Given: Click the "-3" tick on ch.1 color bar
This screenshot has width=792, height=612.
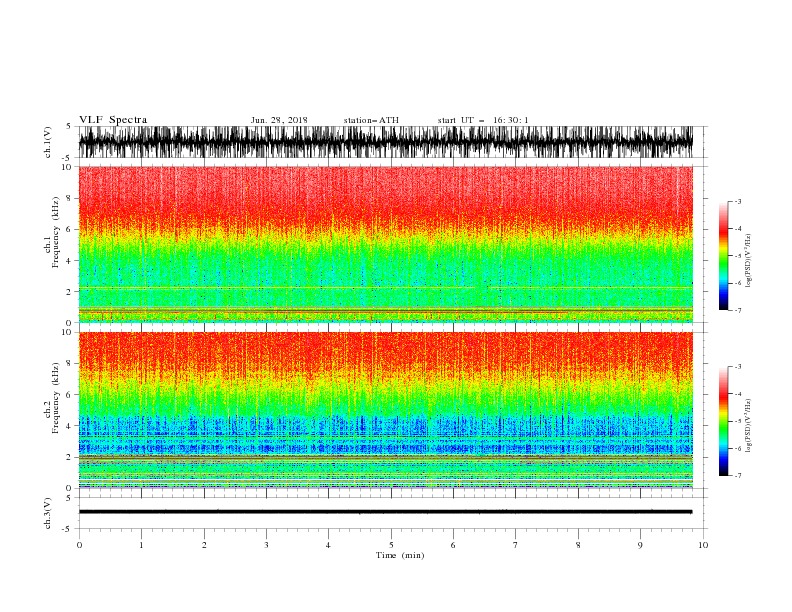Looking at the screenshot, I should (737, 201).
